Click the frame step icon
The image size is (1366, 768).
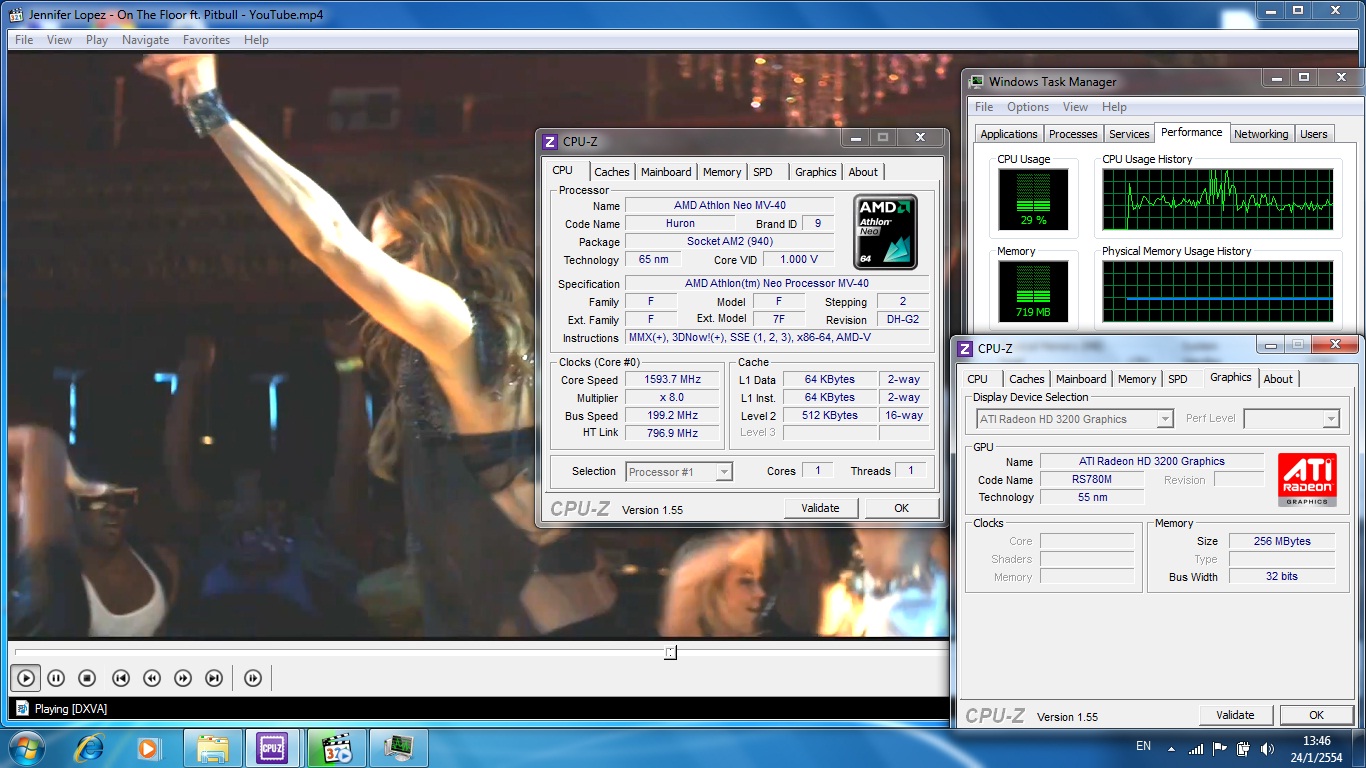253,678
